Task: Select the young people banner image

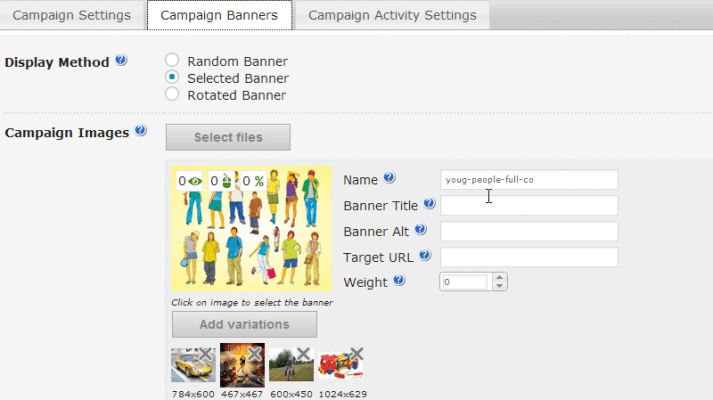Action: click(251, 229)
